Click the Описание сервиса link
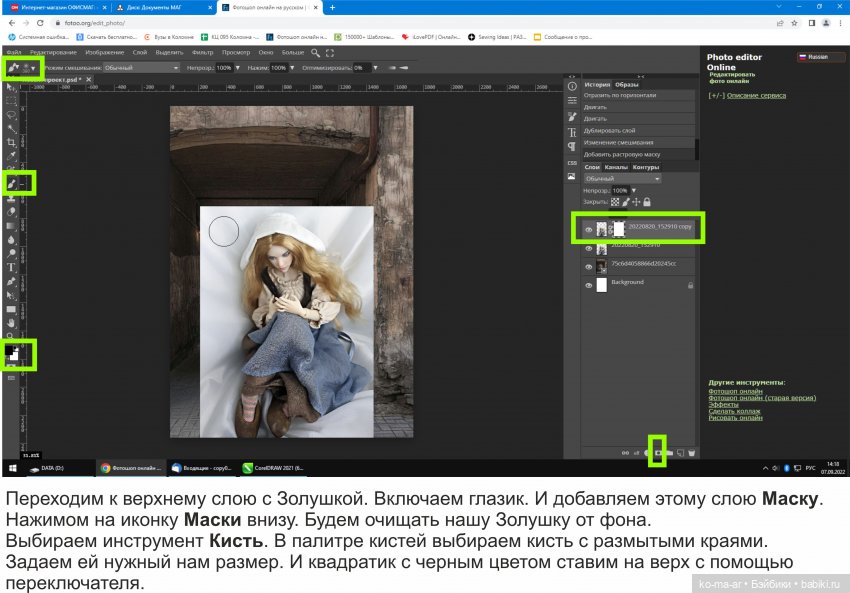 coord(756,96)
